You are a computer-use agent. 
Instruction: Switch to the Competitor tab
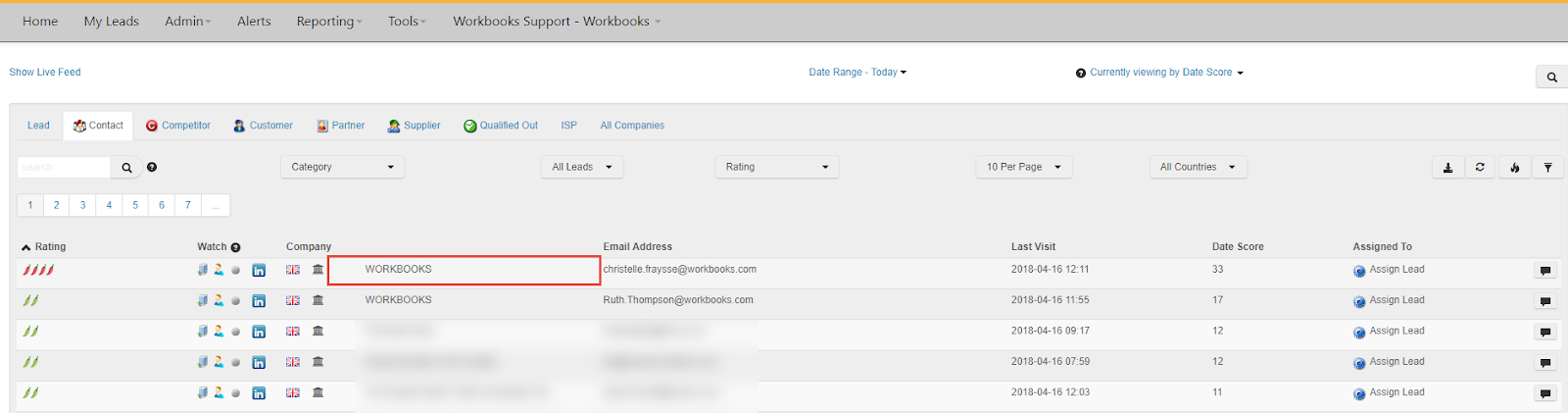click(x=178, y=126)
